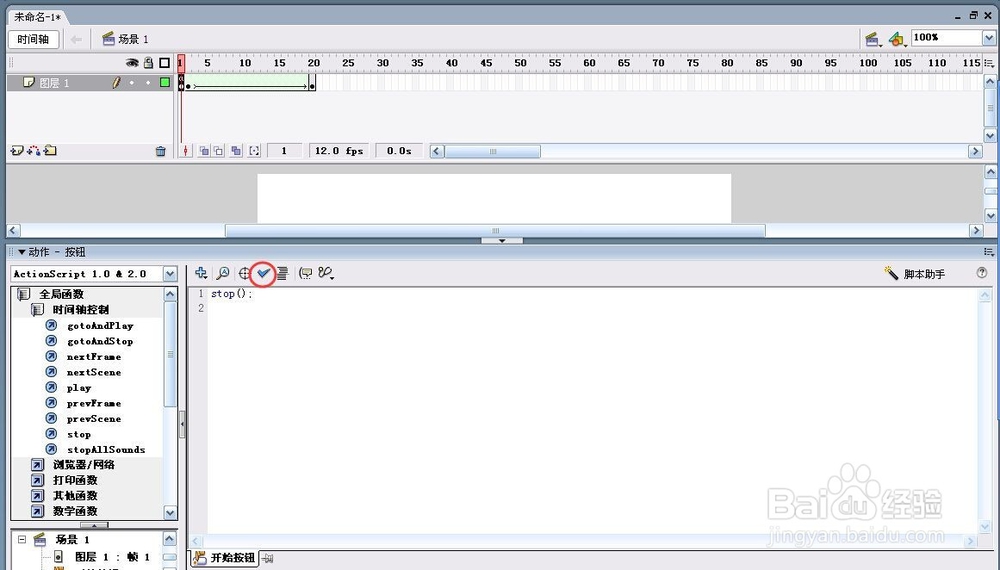Click the Insert target path crosshair icon

click(x=244, y=274)
